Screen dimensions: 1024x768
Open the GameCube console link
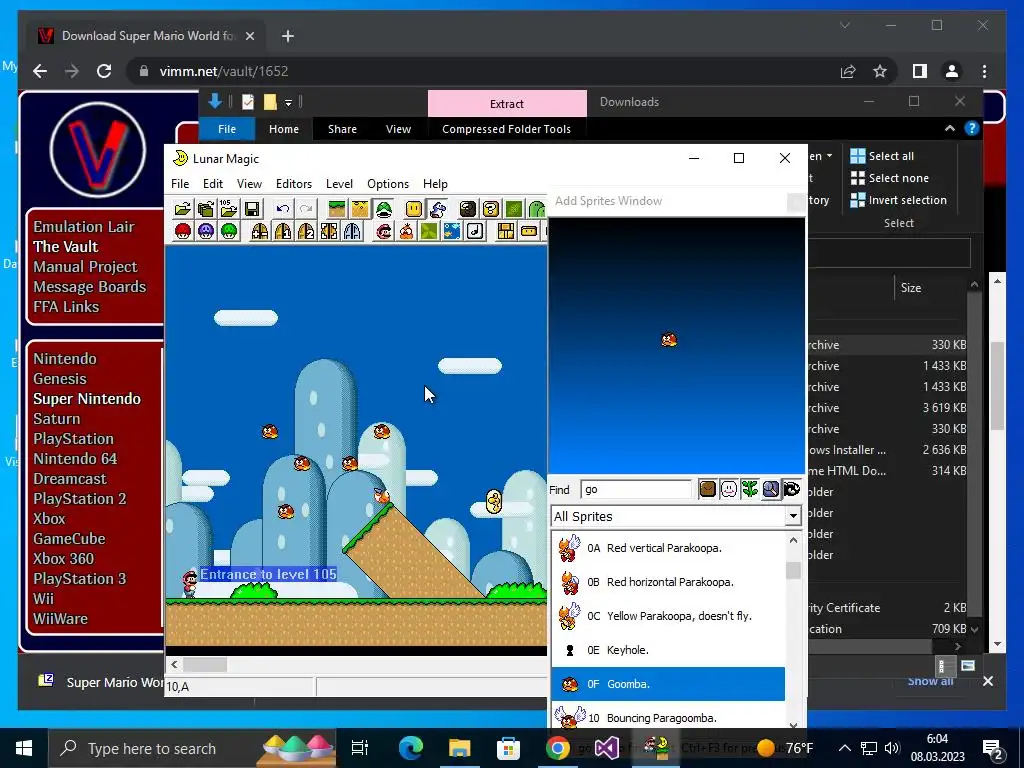[x=69, y=539]
